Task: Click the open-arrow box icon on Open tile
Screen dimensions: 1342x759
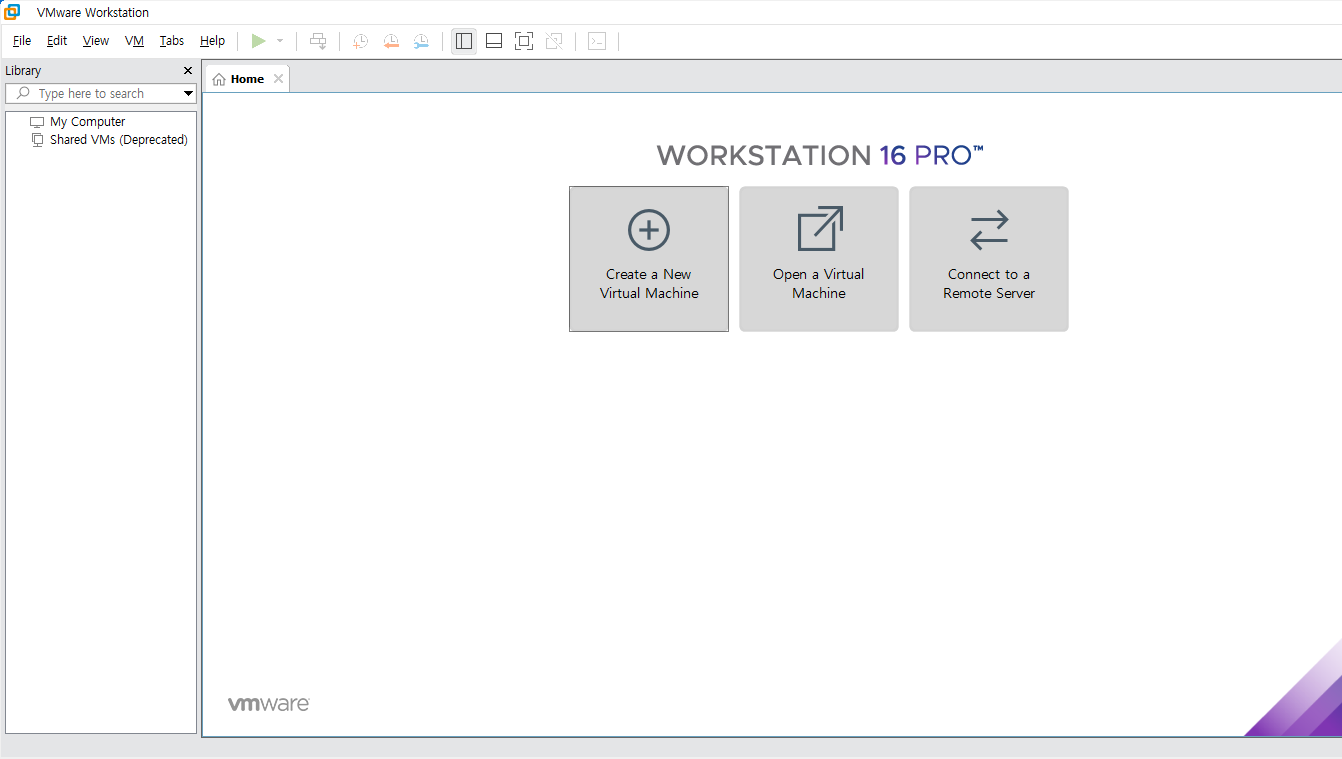Action: coord(820,229)
